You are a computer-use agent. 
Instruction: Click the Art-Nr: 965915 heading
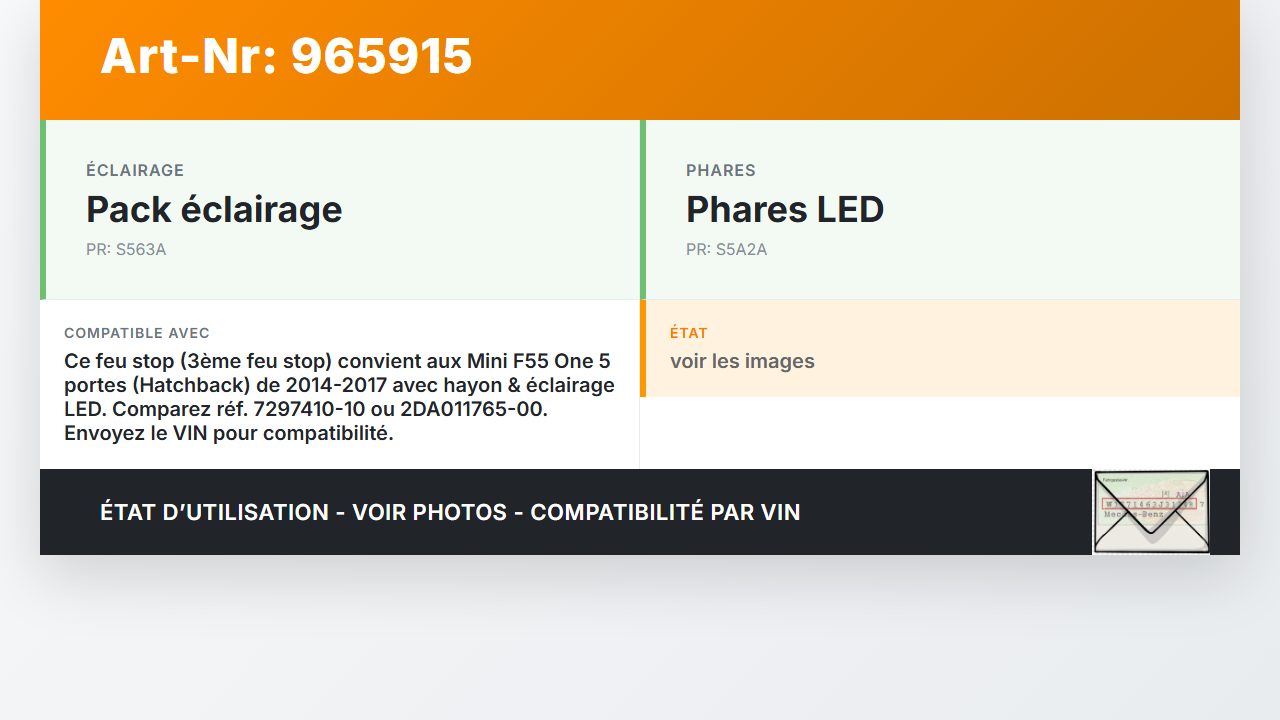[x=286, y=56]
